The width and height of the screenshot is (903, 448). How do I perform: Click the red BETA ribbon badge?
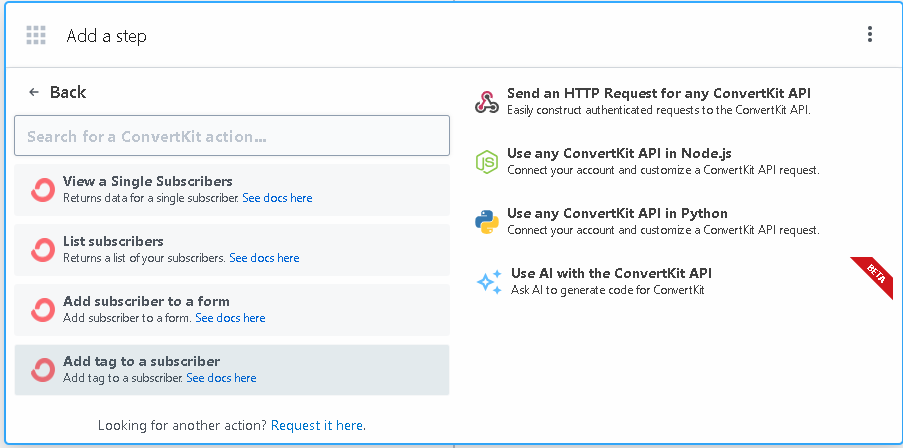874,277
